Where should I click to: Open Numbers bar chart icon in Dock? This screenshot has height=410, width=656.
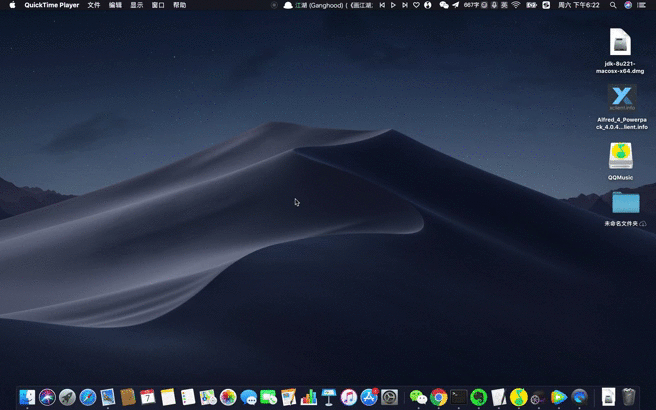(309, 397)
